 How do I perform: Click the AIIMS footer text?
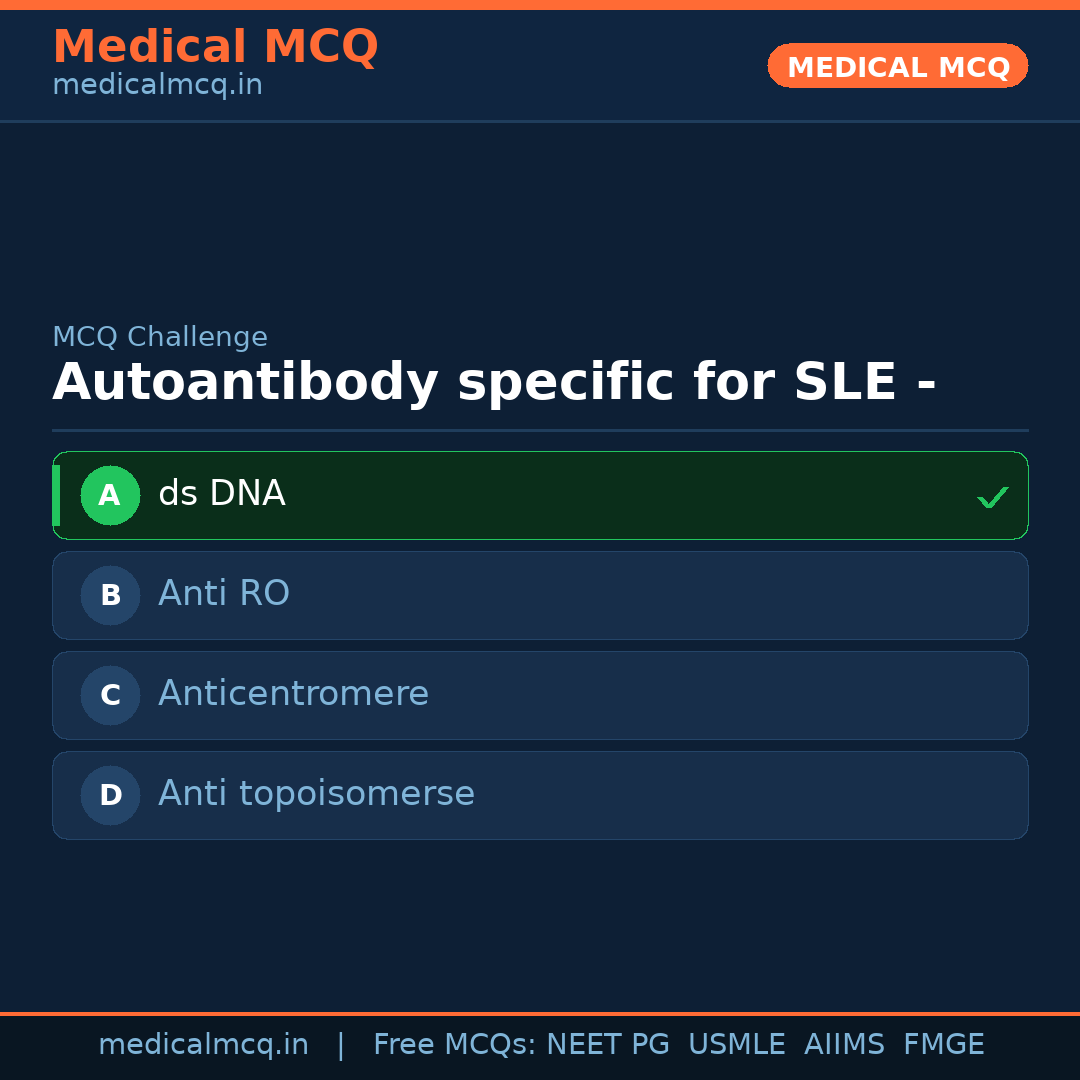(844, 1045)
